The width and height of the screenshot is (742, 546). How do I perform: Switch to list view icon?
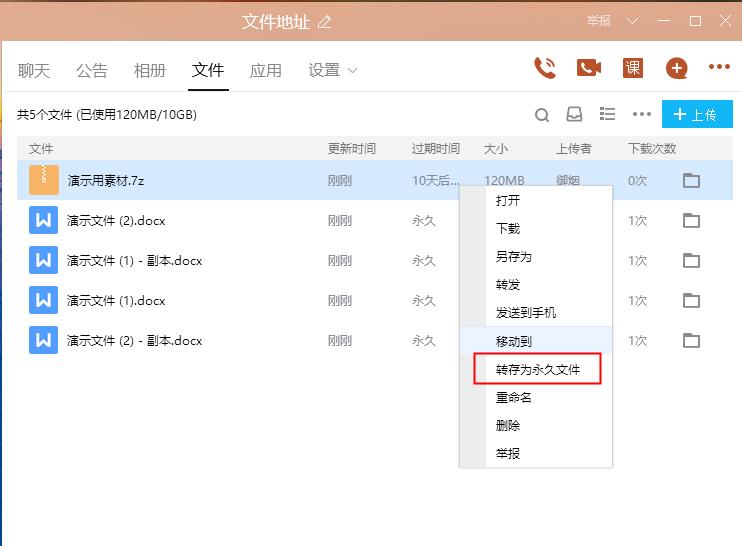(x=608, y=114)
